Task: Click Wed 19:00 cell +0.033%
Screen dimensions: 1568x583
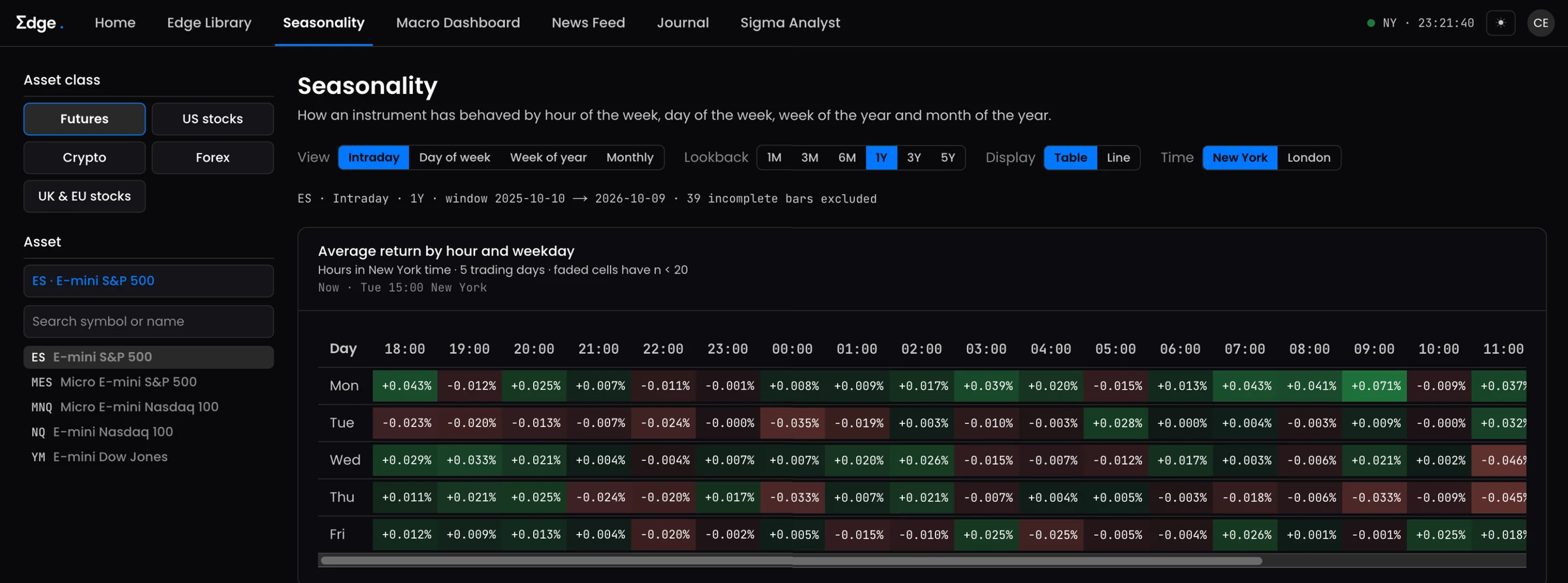Action: (x=470, y=460)
